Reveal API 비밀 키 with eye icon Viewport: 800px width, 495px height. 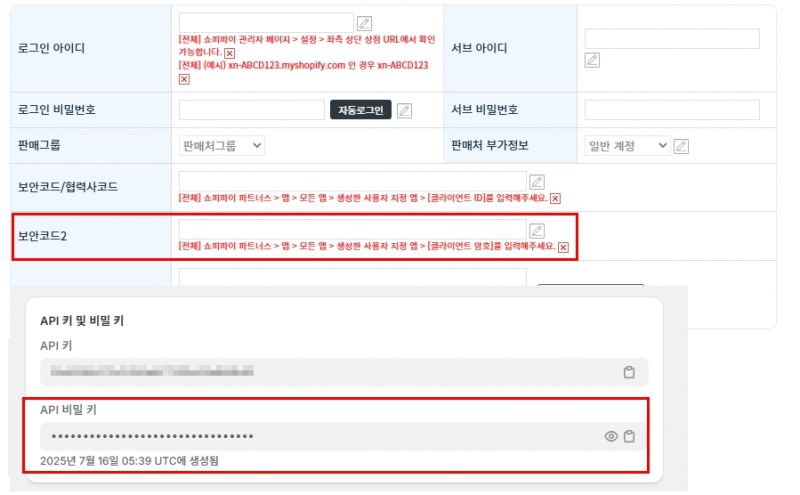[x=611, y=436]
